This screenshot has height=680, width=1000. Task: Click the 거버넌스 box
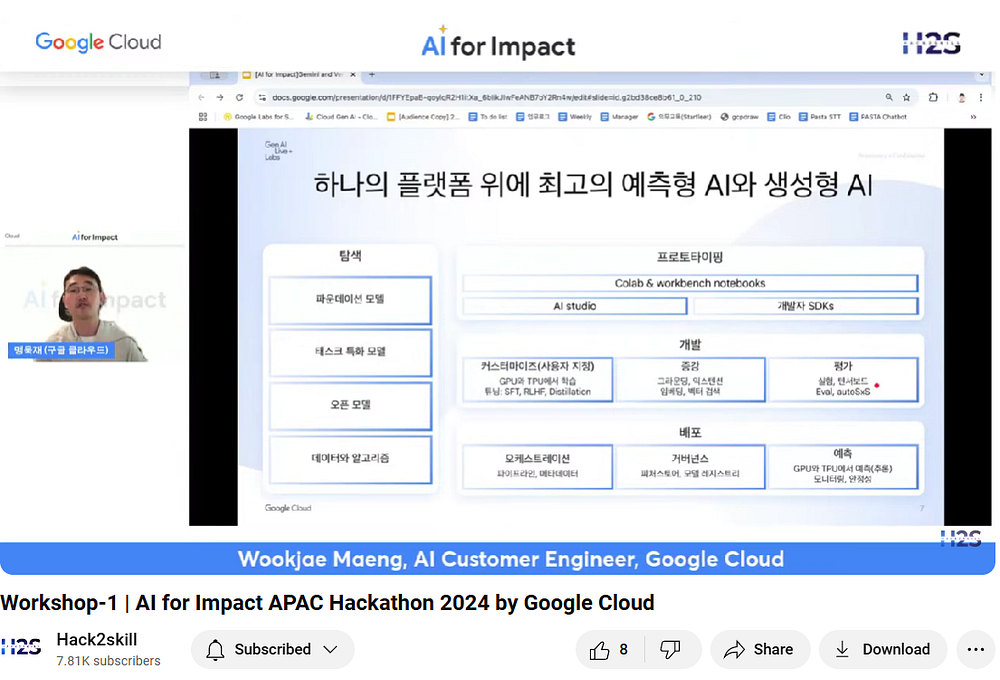(690, 466)
